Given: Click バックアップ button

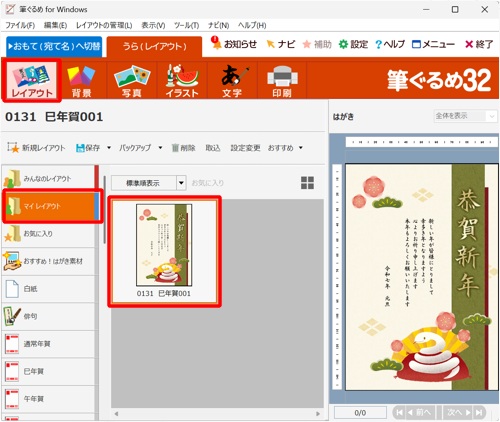Looking at the screenshot, I should click(x=135, y=148).
